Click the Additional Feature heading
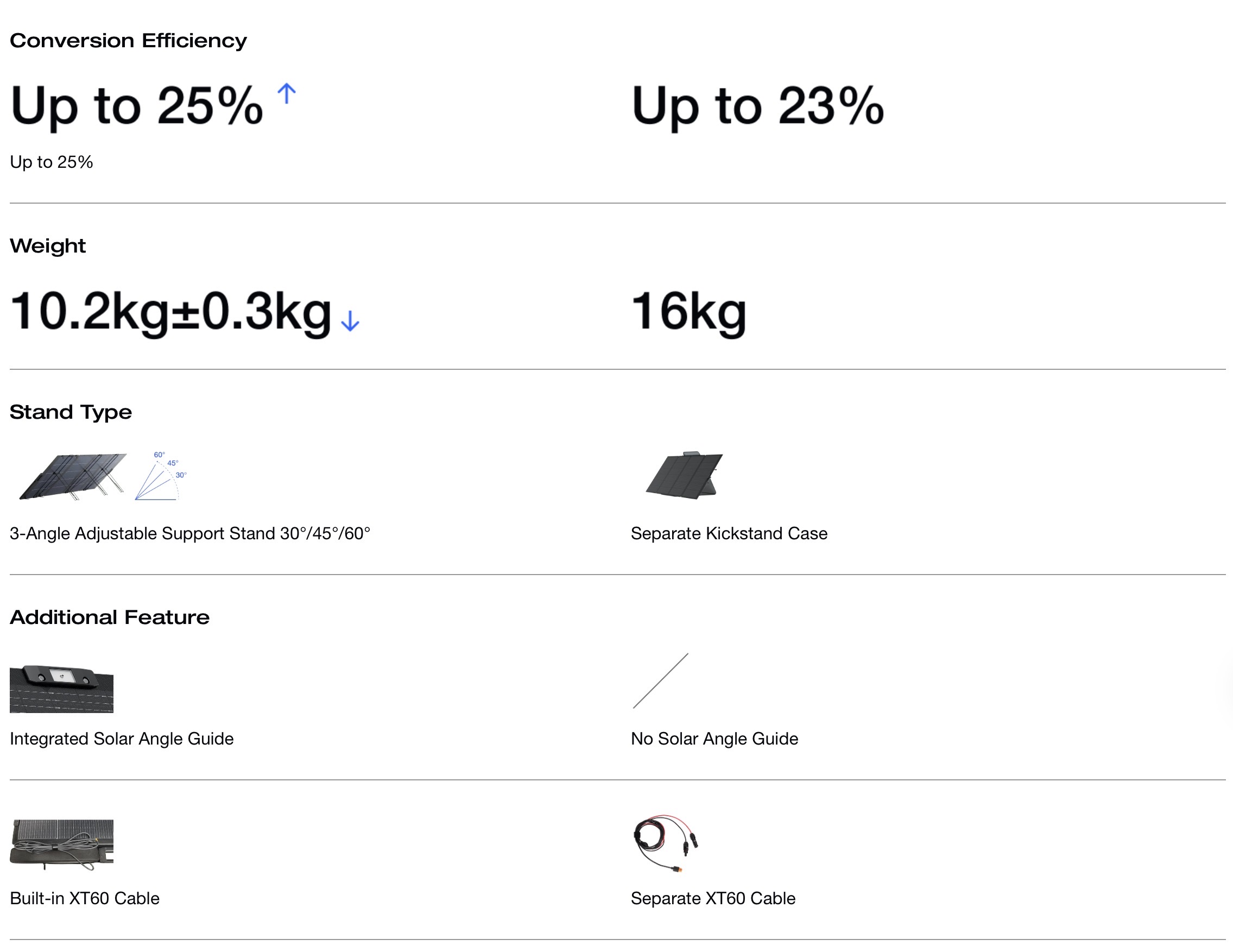 (x=110, y=617)
